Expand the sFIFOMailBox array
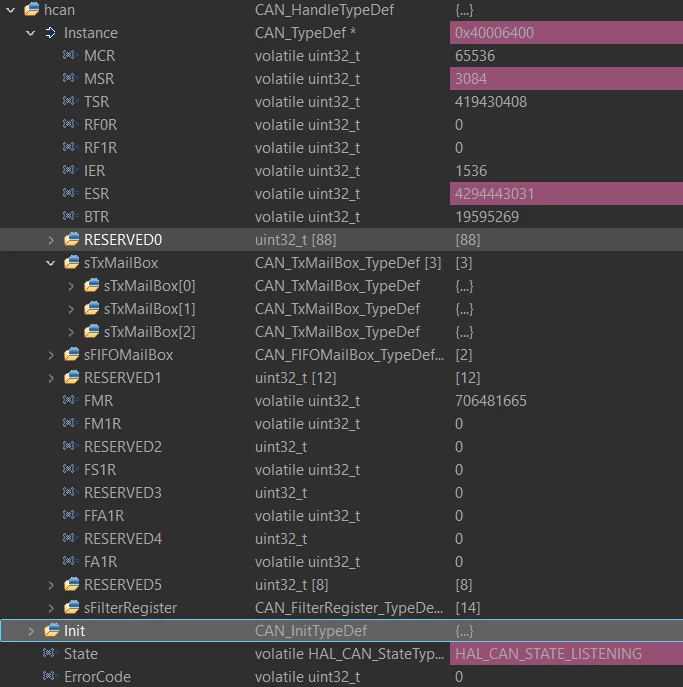The image size is (683, 687). pos(51,355)
